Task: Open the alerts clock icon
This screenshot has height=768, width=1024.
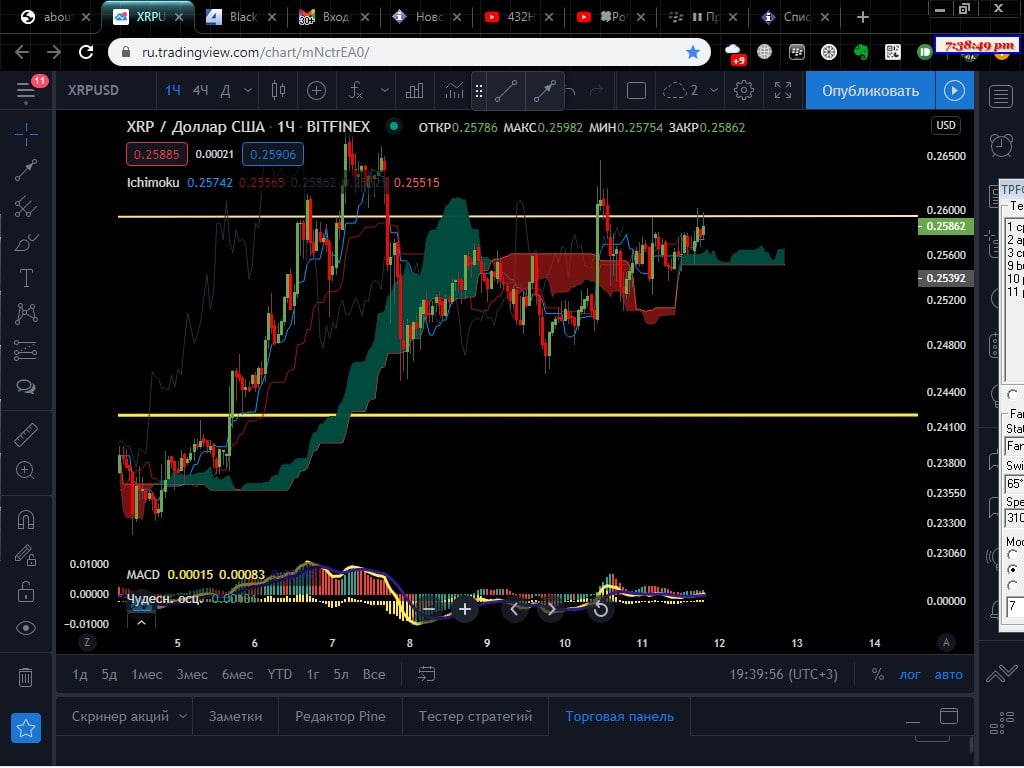Action: (1000, 144)
